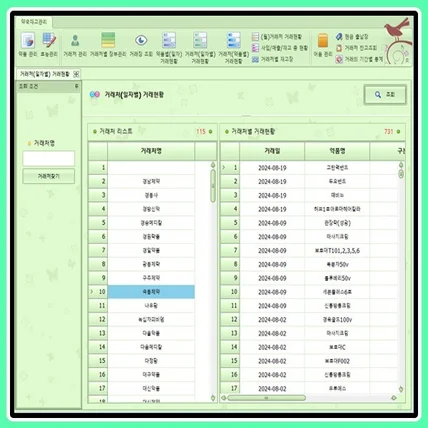Open 거래처별 장부관리 ledger icon
Image resolution: width=428 pixels, height=428 pixels.
click(108, 44)
